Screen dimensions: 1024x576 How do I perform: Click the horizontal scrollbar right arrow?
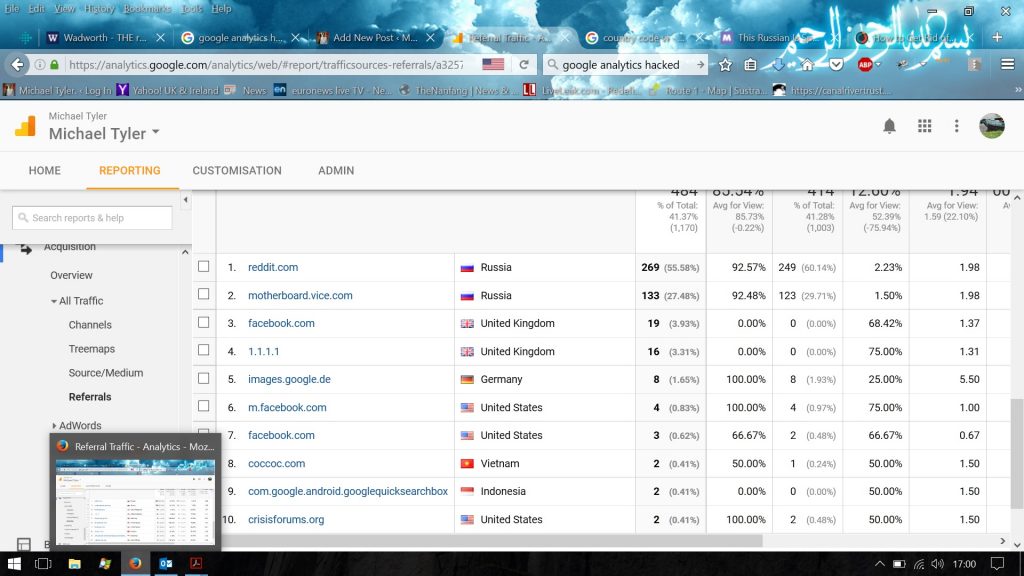pyautogui.click(x=1003, y=541)
